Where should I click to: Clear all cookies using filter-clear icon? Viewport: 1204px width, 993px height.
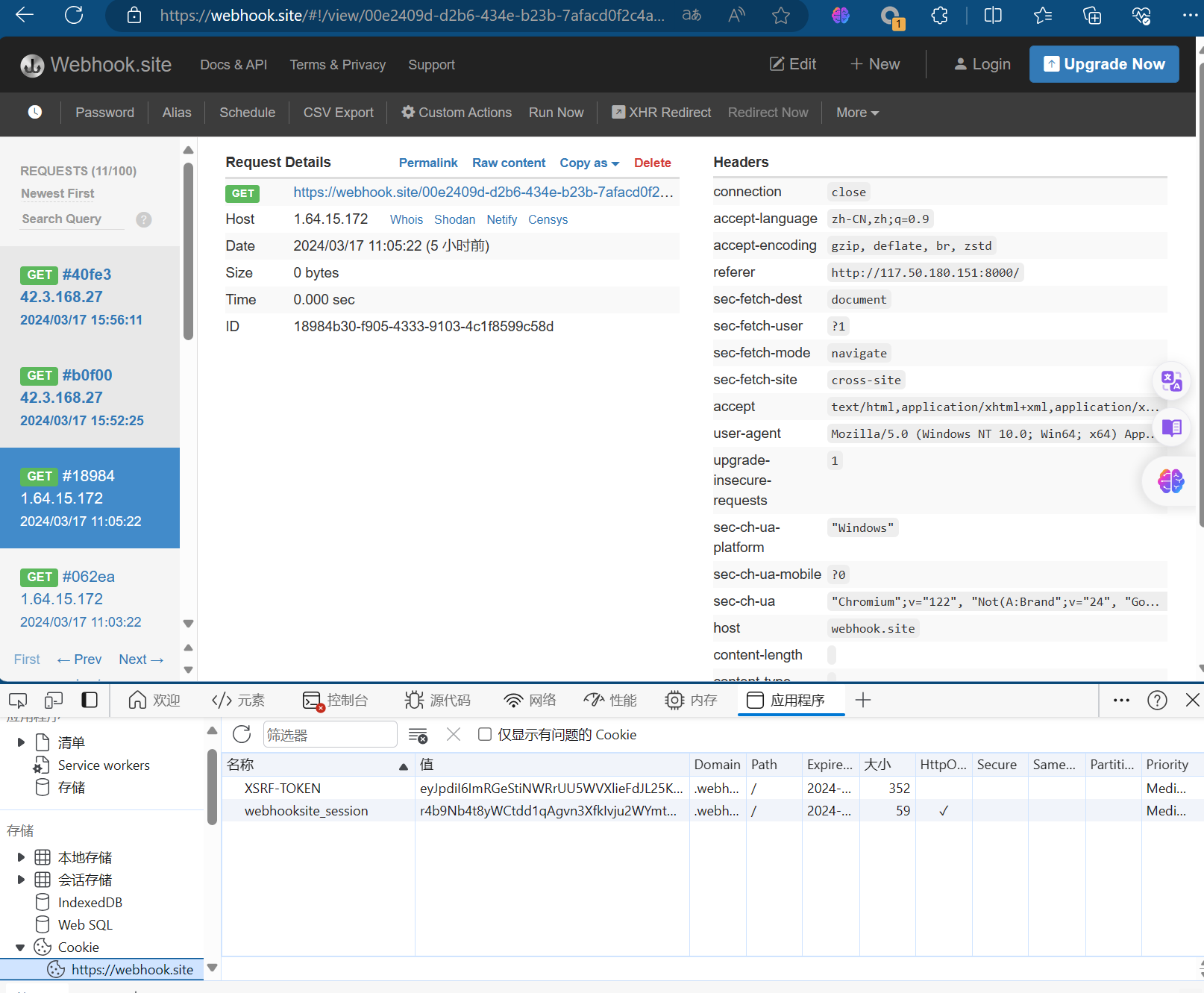[418, 735]
